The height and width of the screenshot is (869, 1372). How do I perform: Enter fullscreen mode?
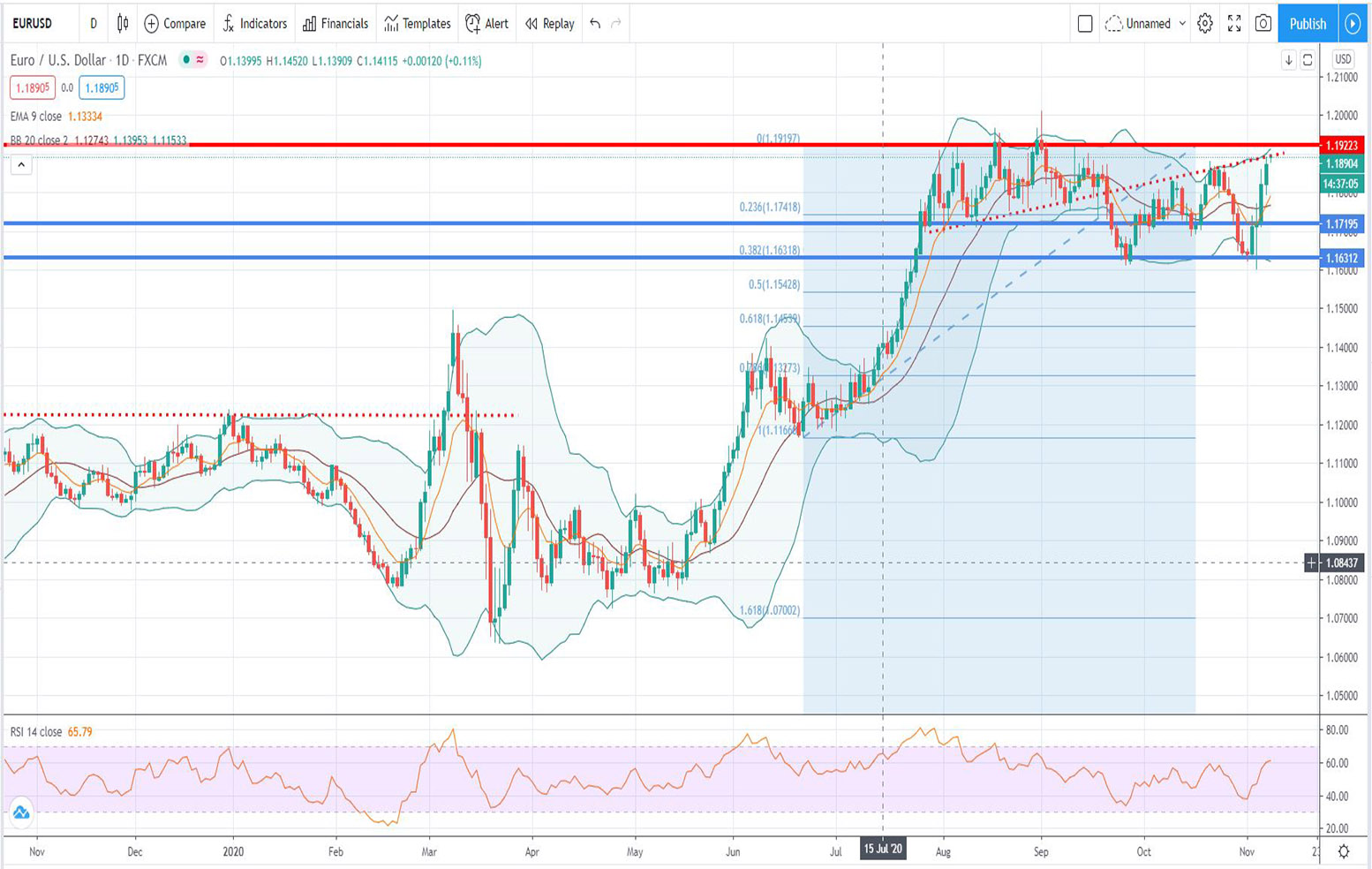(x=1233, y=24)
